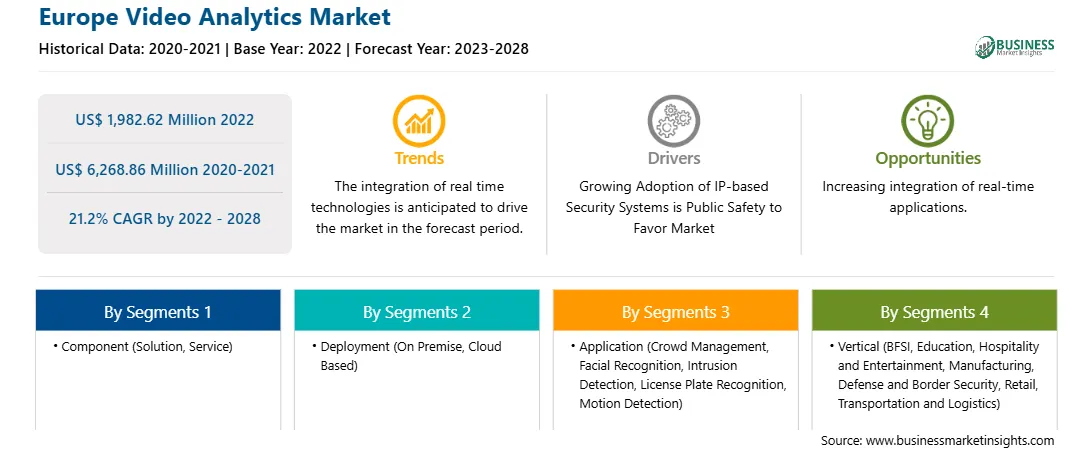The image size is (1092, 449).
Task: Click US$ 1,982.62 Million 2022 value
Action: click(164, 120)
